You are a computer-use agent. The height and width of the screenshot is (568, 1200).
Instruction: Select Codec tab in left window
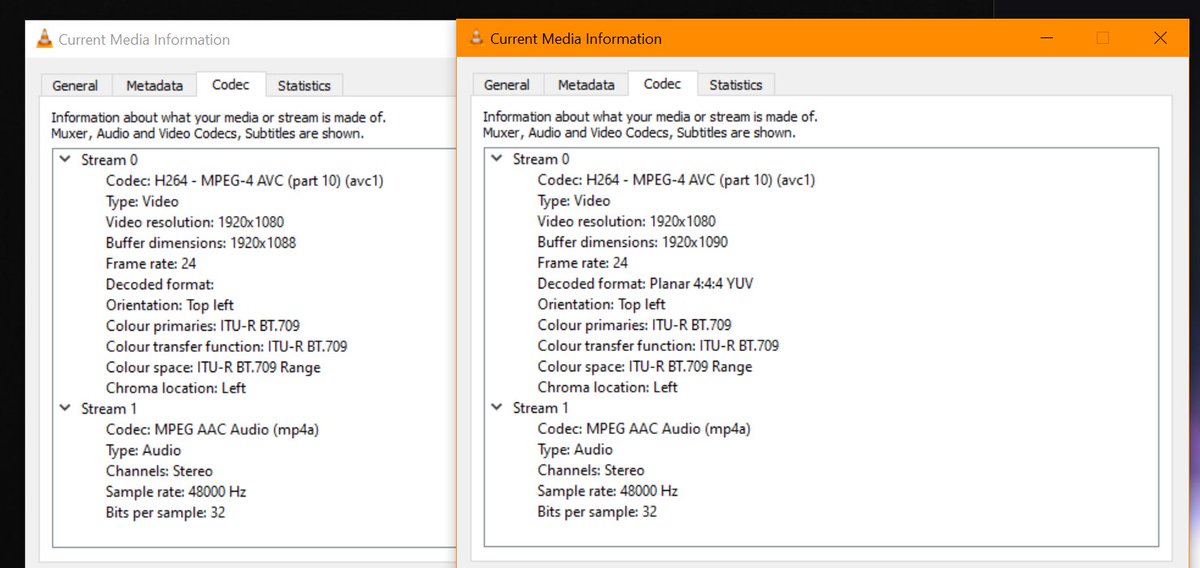point(231,85)
